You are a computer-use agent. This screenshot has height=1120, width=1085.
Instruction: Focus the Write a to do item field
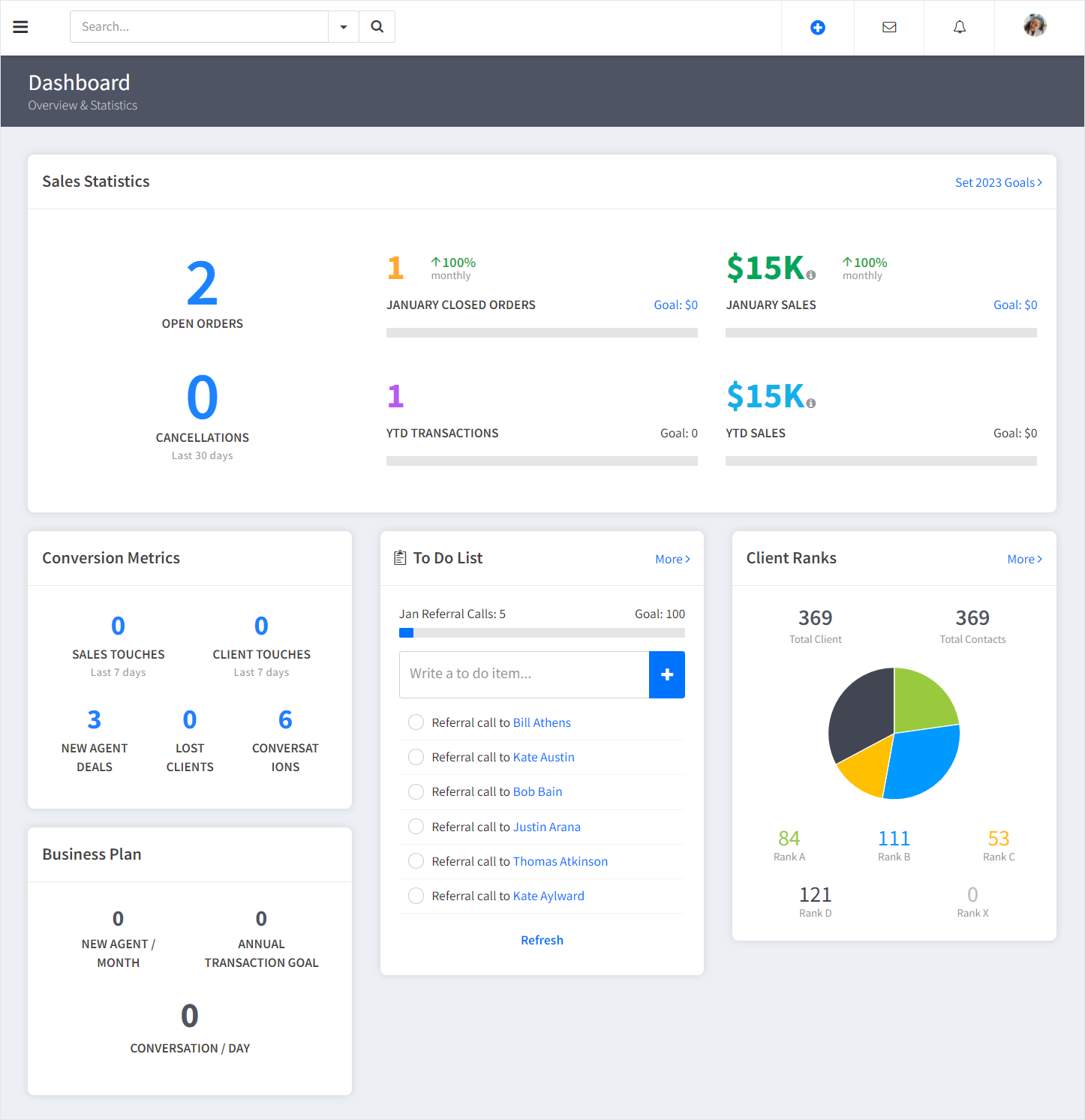(x=524, y=674)
